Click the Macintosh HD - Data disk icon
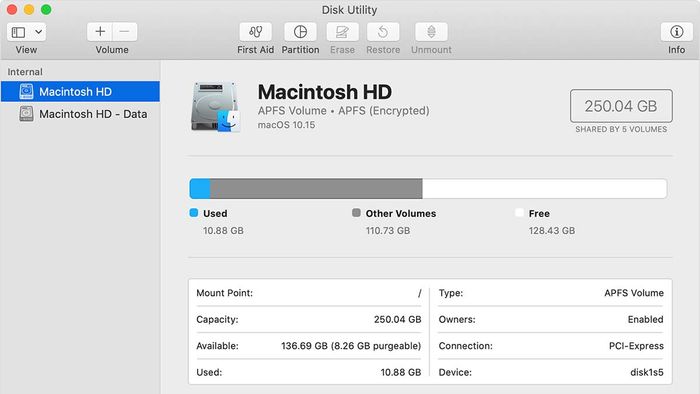Screen dimensions: 700x394 tap(26, 114)
